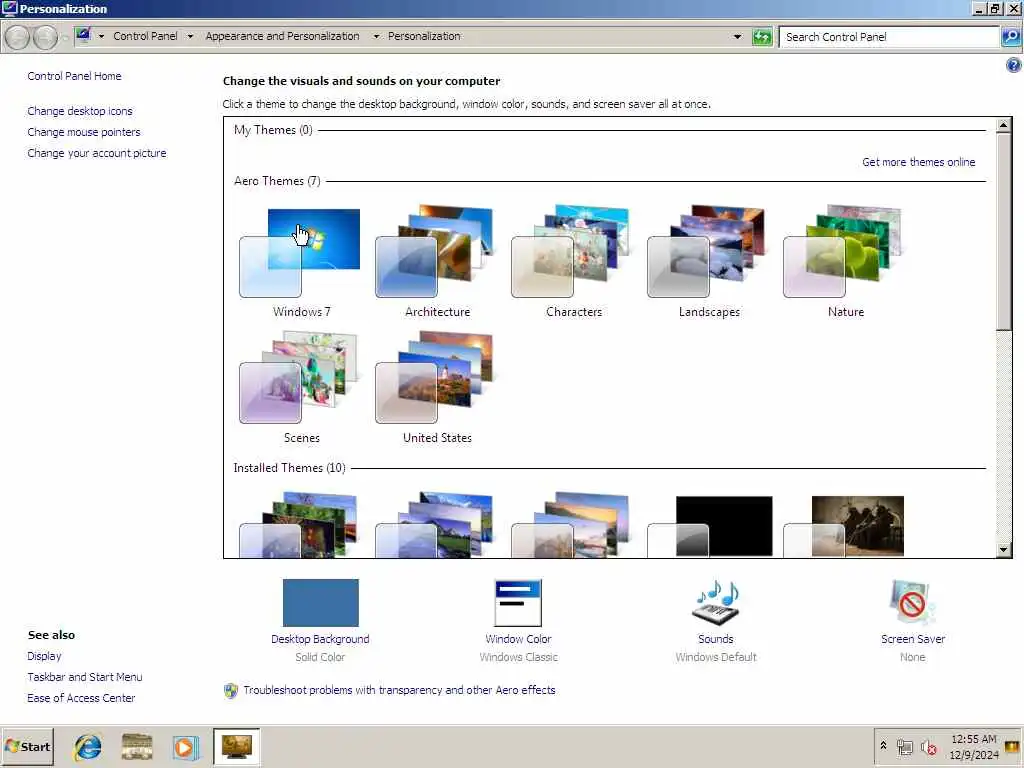1024x768 pixels.
Task: Open Change mouse pointers
Action: pyautogui.click(x=84, y=132)
